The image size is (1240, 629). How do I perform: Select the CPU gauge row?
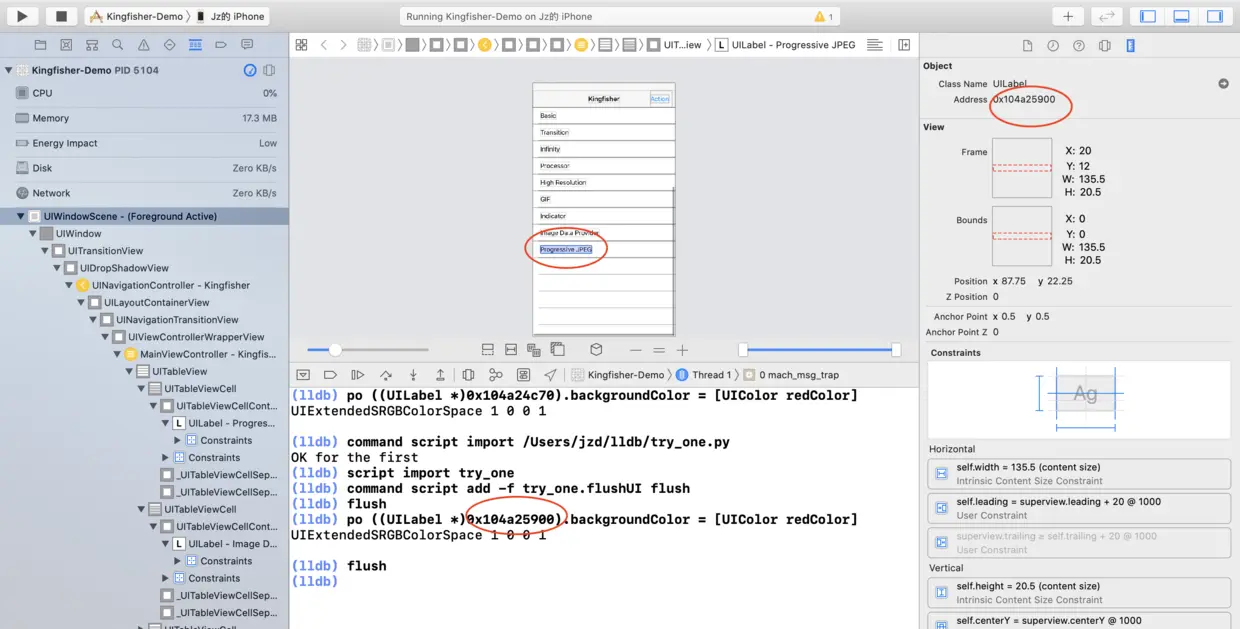coord(144,93)
